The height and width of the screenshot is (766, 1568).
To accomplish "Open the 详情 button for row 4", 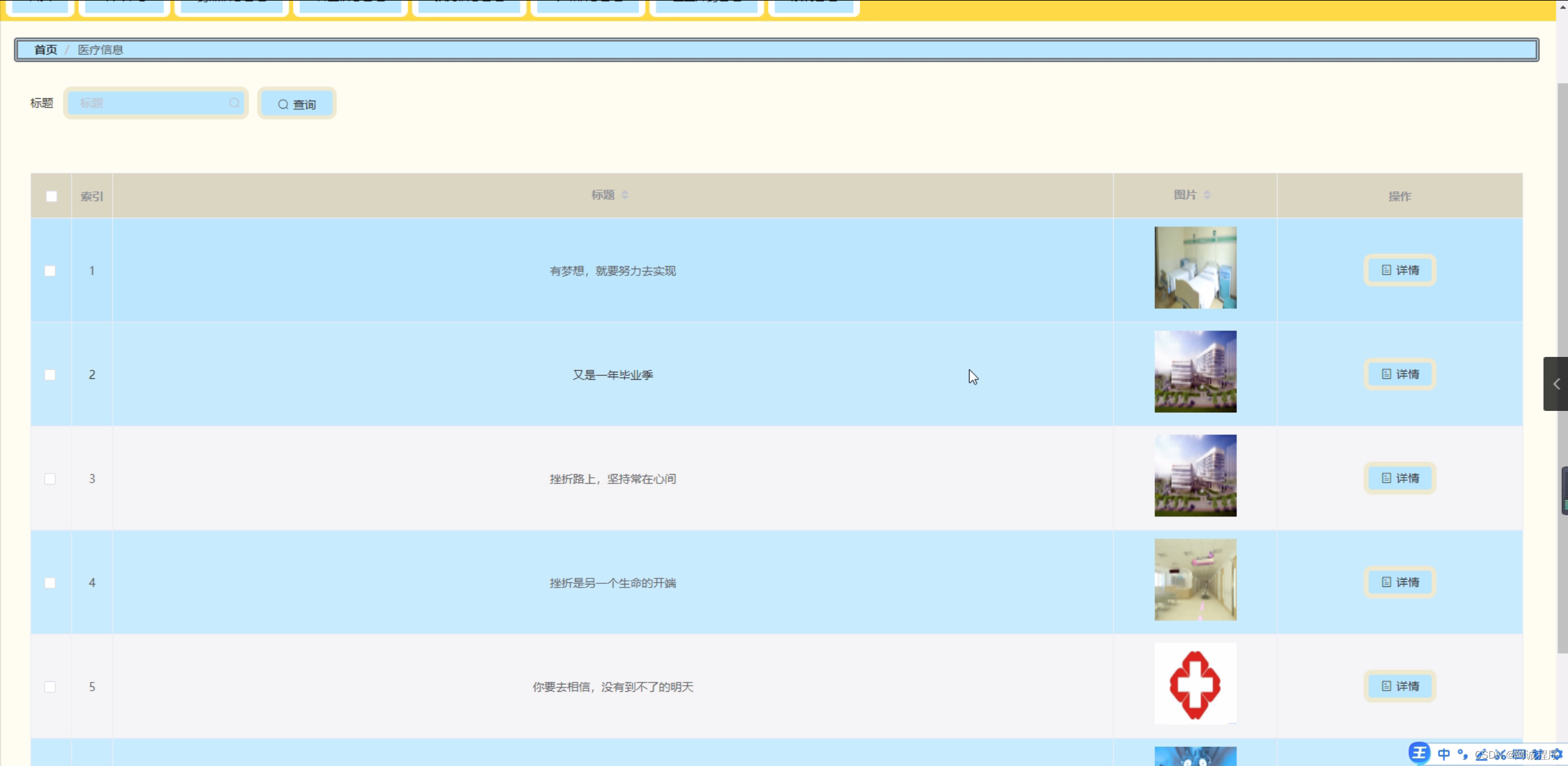I will 1400,583.
